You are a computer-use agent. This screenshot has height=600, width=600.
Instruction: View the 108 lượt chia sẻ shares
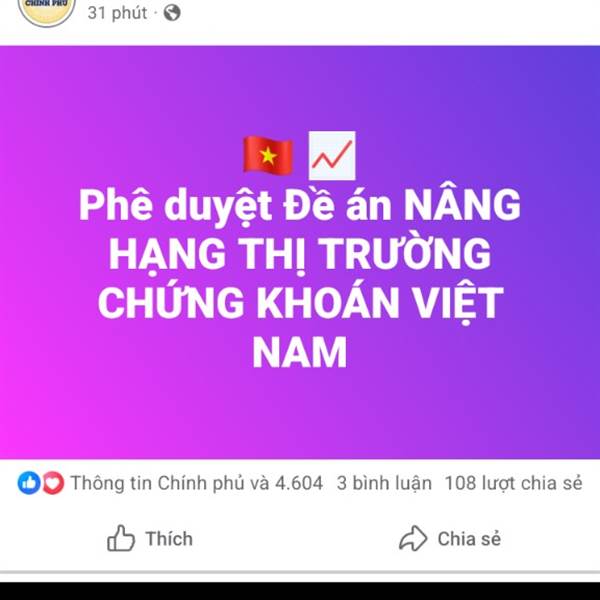point(514,483)
